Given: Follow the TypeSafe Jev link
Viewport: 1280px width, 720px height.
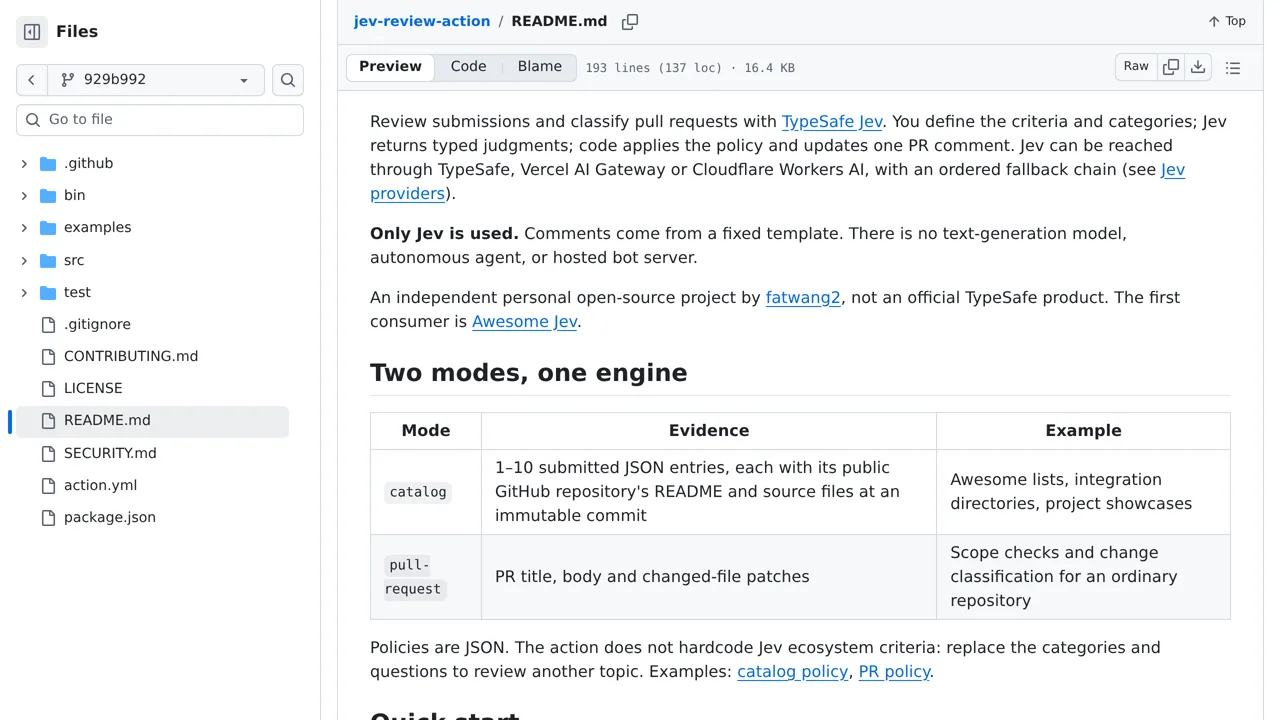Looking at the screenshot, I should point(832,122).
